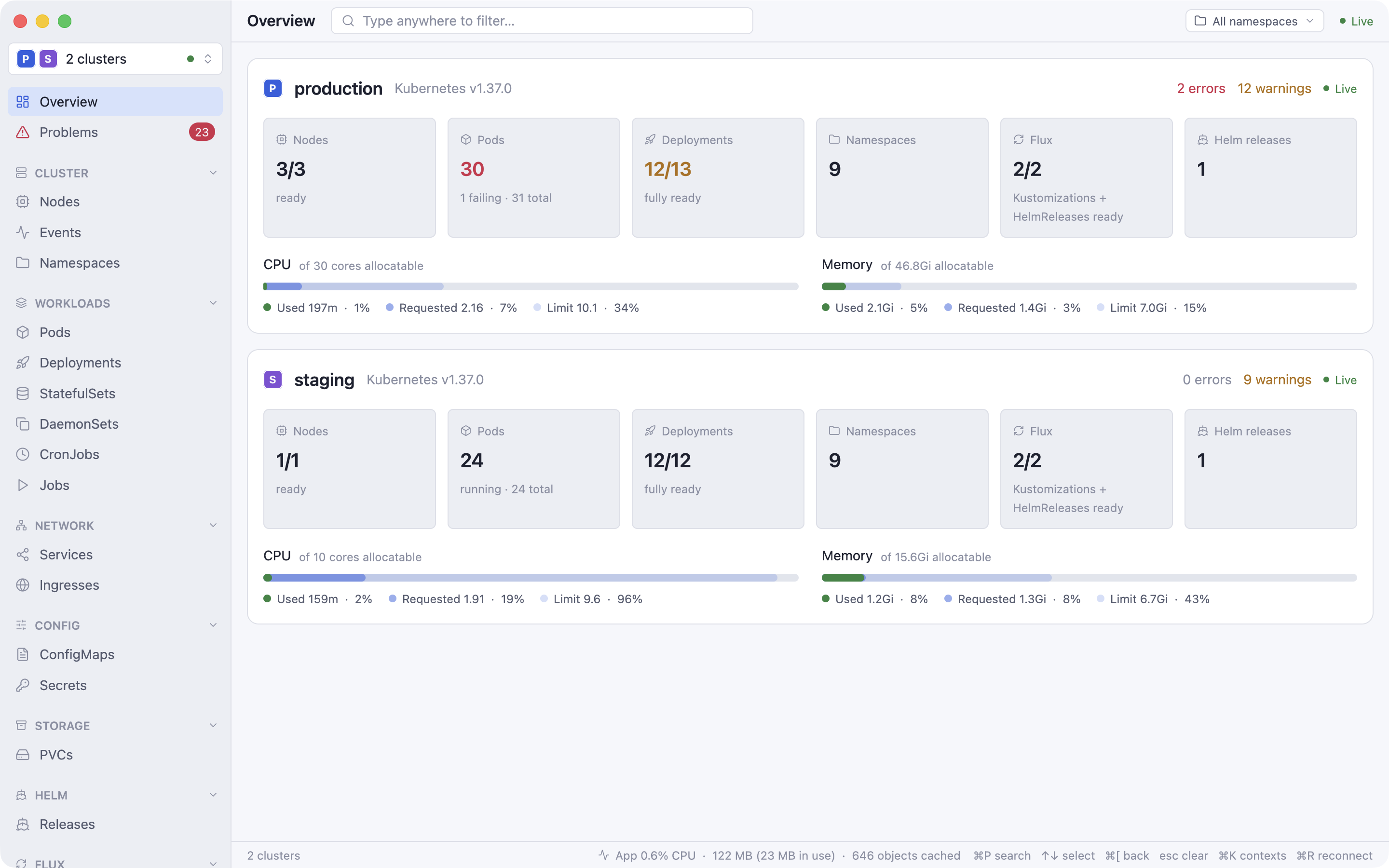Select the Events pulse icon
The width and height of the screenshot is (1389, 868).
pyautogui.click(x=22, y=232)
